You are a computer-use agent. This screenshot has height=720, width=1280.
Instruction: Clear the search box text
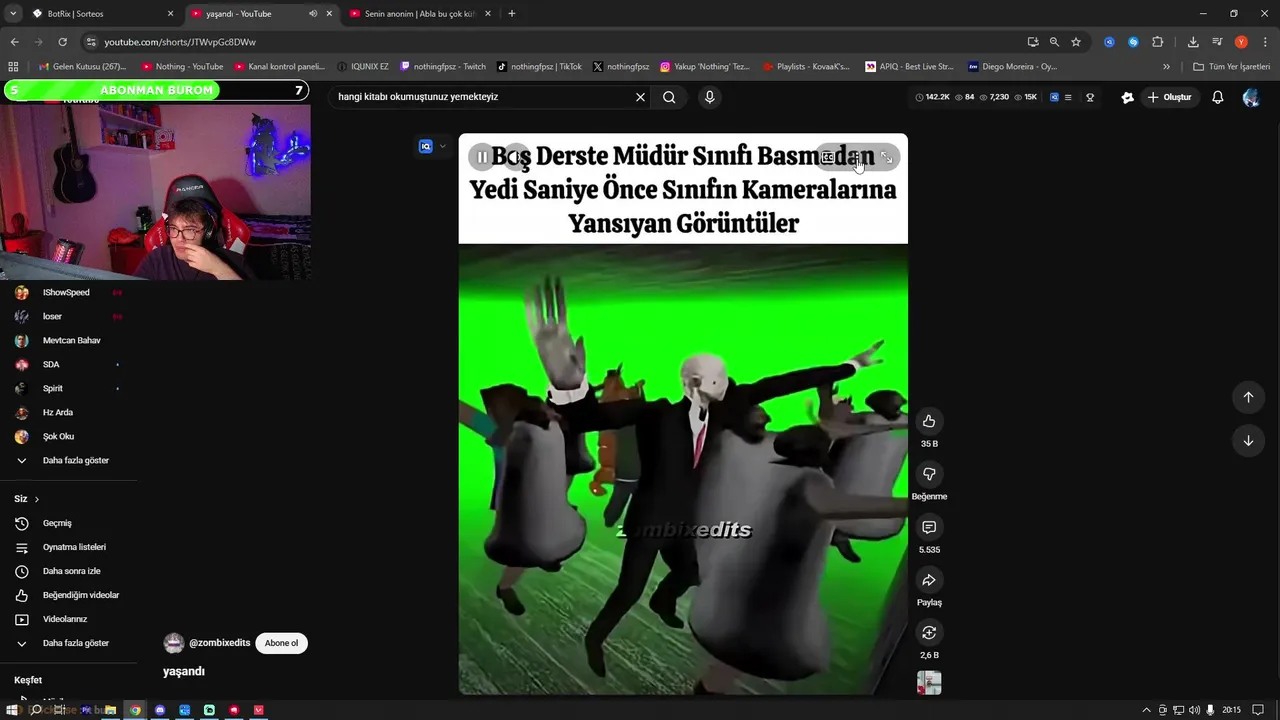coord(640,97)
